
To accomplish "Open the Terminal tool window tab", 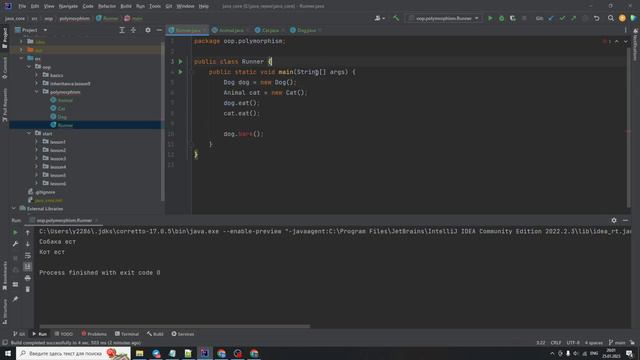I will coord(127,334).
